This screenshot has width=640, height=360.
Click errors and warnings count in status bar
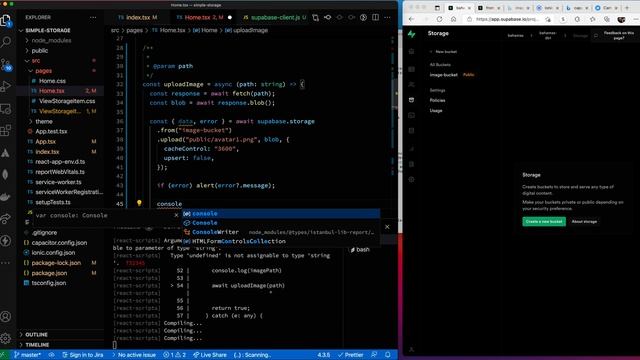[x=175, y=355]
